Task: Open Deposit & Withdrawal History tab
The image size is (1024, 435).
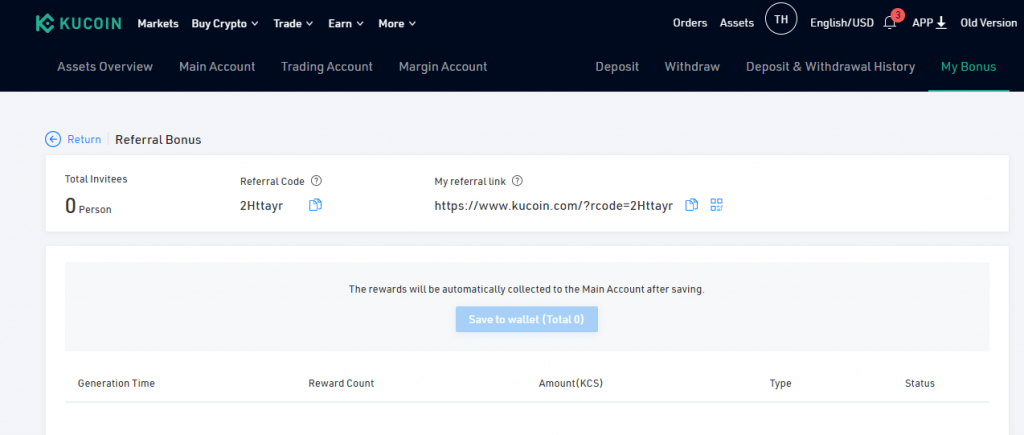Action: pyautogui.click(x=831, y=67)
